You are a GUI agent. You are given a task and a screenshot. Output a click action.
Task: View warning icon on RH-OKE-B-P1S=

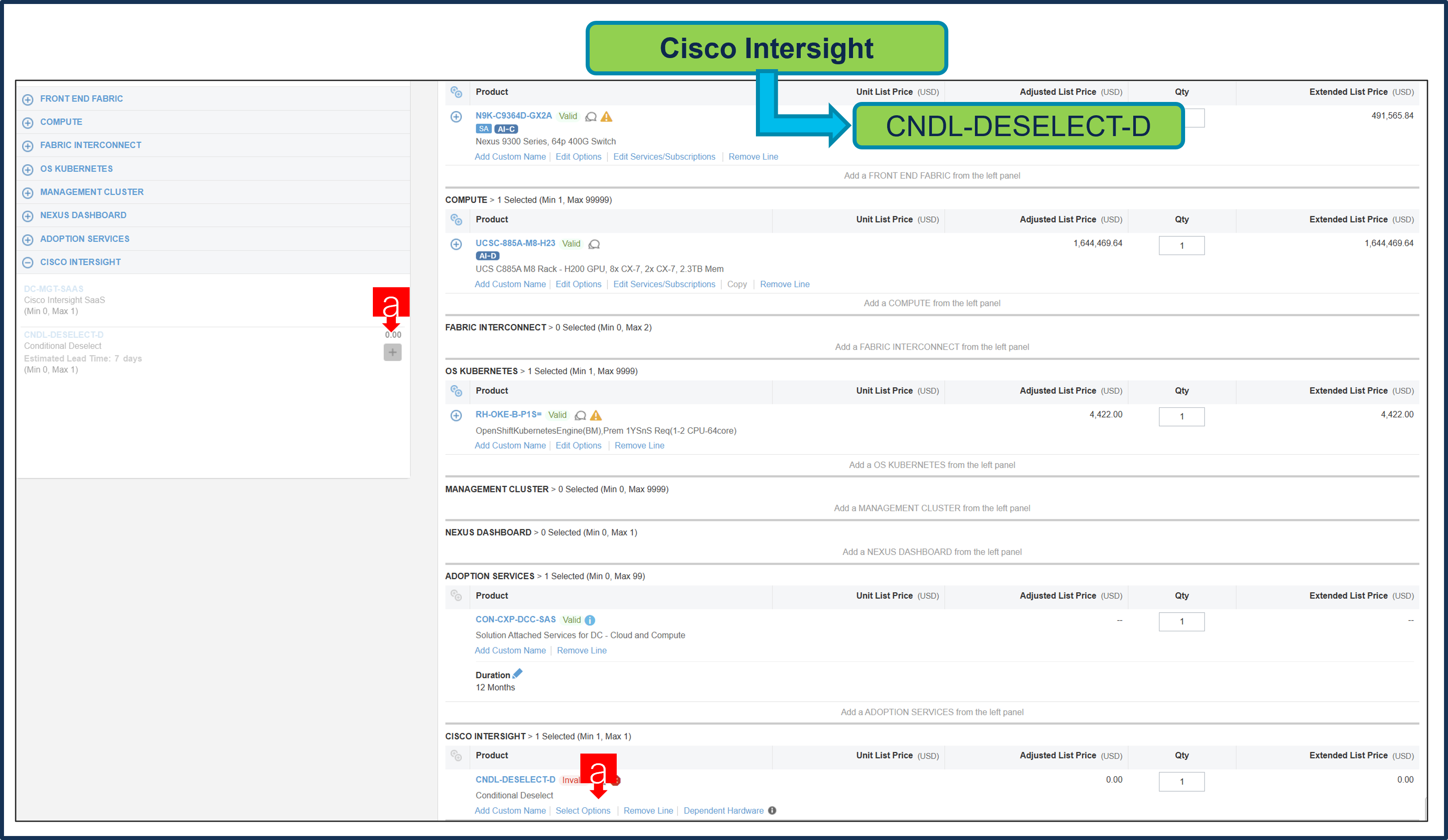(596, 415)
